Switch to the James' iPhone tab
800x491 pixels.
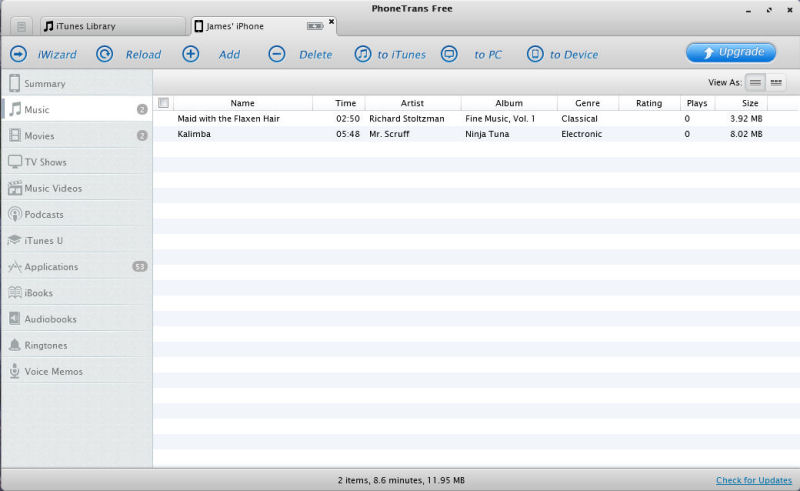pos(264,26)
